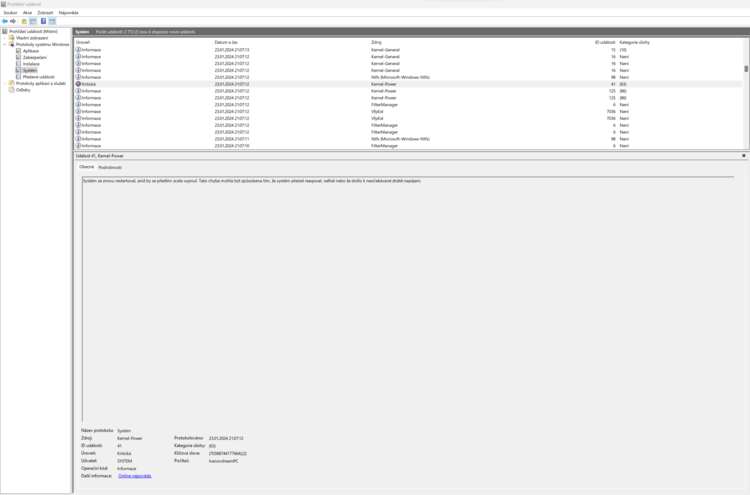Click the SYSTEM user value in details
Screen dimensions: 750x495
point(124,461)
